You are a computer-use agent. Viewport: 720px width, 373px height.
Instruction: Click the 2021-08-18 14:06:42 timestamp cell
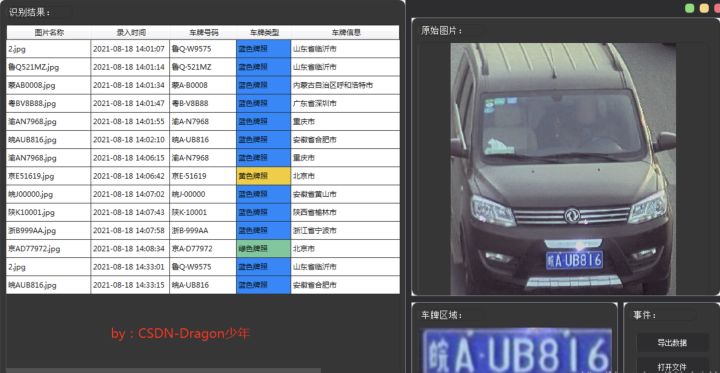[130, 176]
